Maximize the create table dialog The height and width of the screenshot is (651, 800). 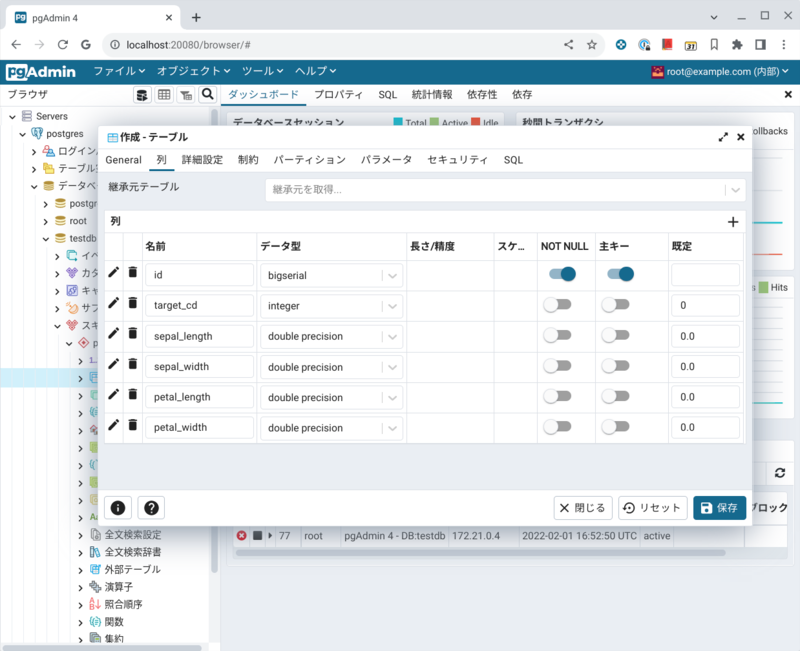tap(723, 137)
